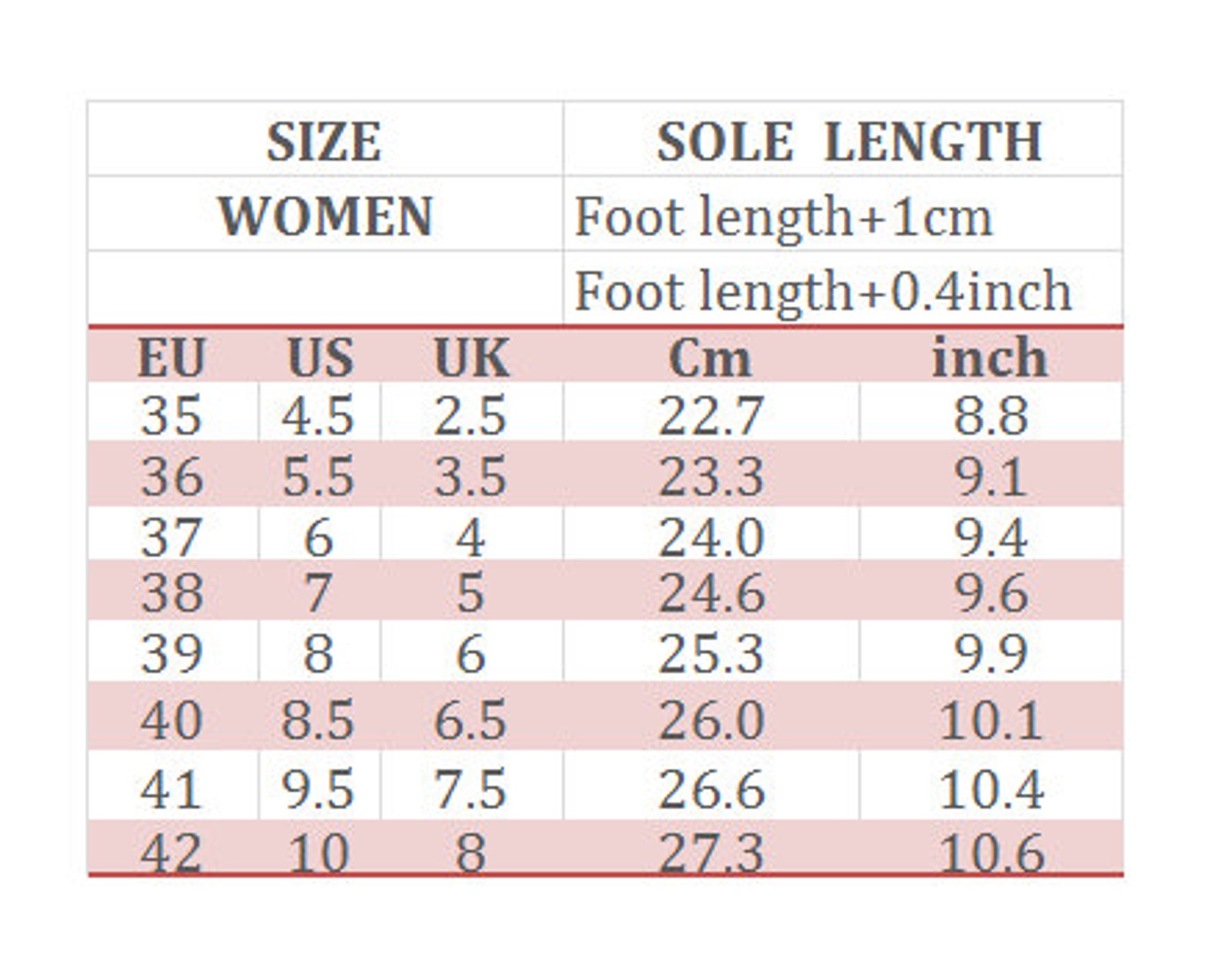Image resolution: width=1221 pixels, height=980 pixels.
Task: Select EU size 39 cell
Action: pyautogui.click(x=172, y=651)
